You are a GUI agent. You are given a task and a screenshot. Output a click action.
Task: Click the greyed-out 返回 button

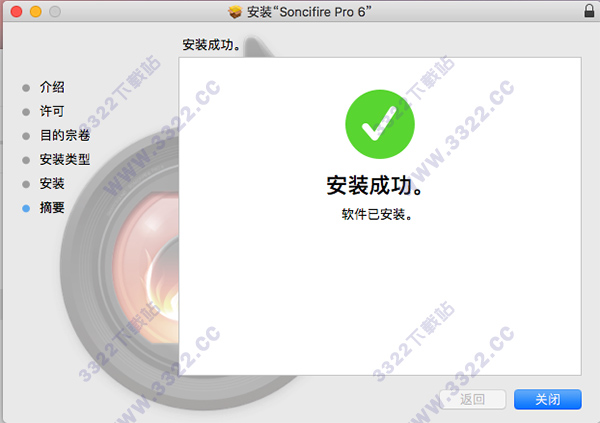coord(473,399)
